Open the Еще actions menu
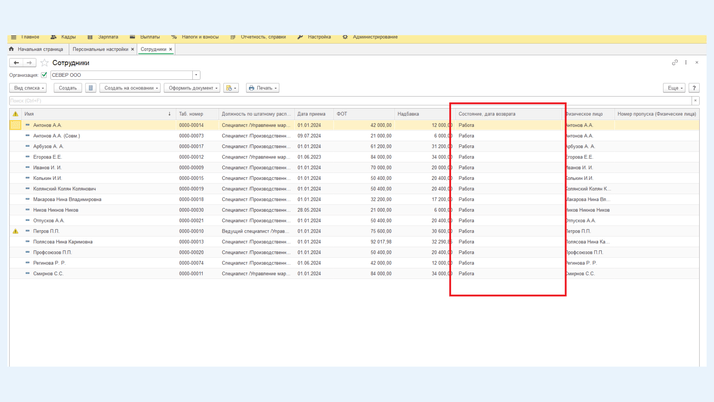Viewport: 714px width, 402px height. tap(674, 88)
